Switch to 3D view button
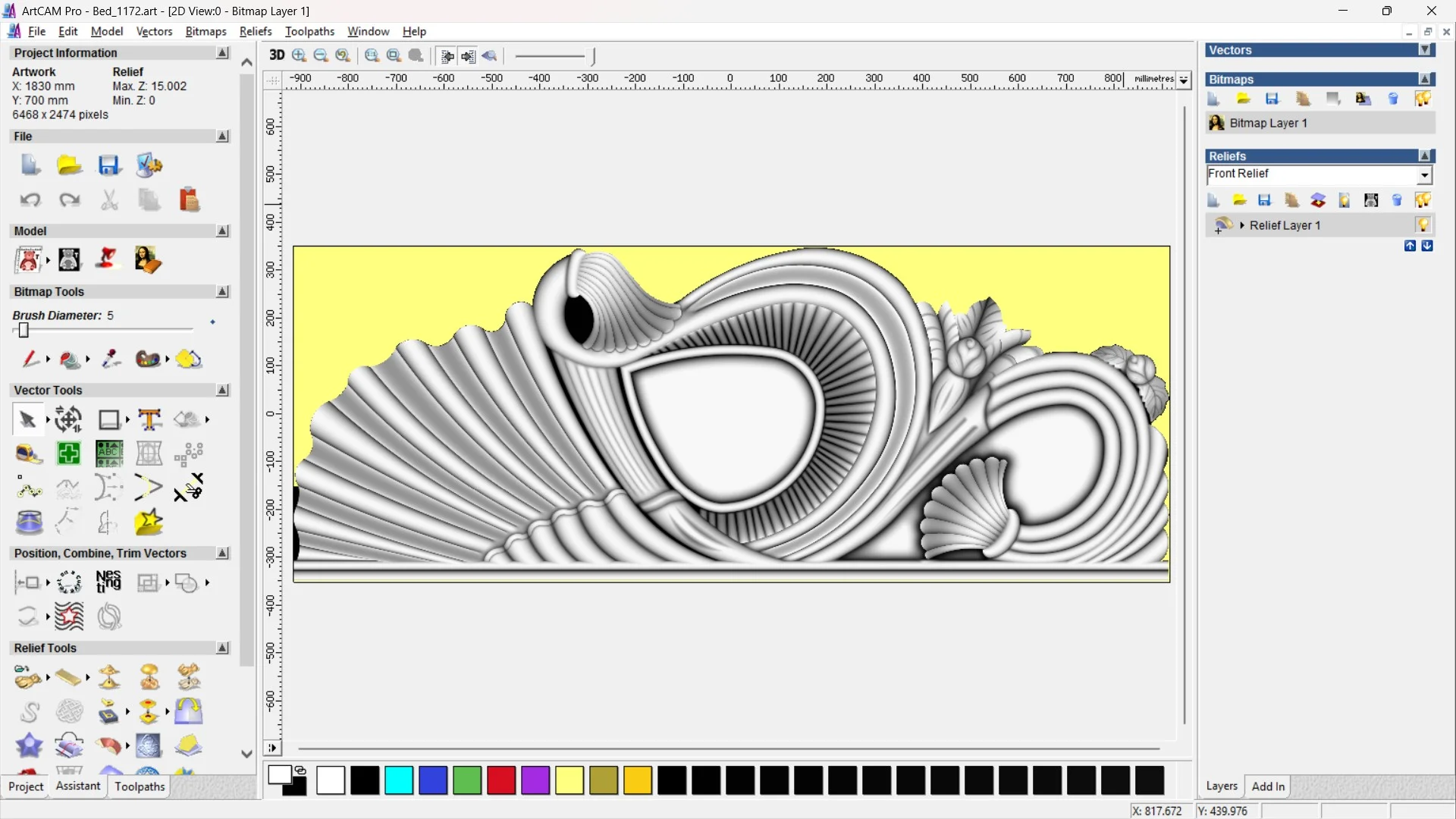This screenshot has width=1456, height=819. click(x=277, y=55)
